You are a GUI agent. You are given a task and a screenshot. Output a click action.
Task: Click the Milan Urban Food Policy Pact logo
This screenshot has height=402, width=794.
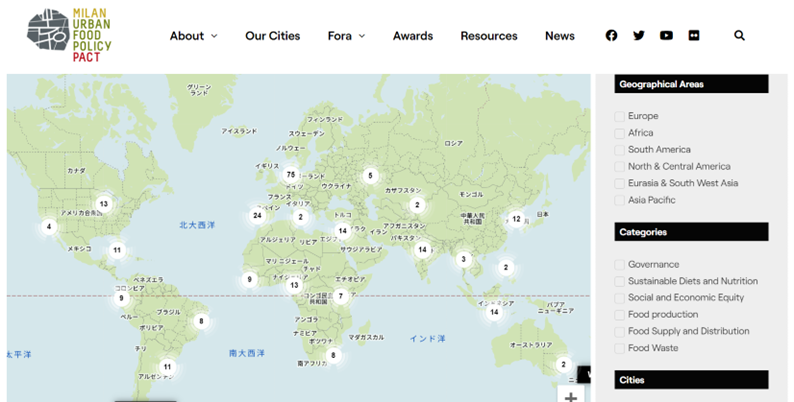[x=69, y=36]
